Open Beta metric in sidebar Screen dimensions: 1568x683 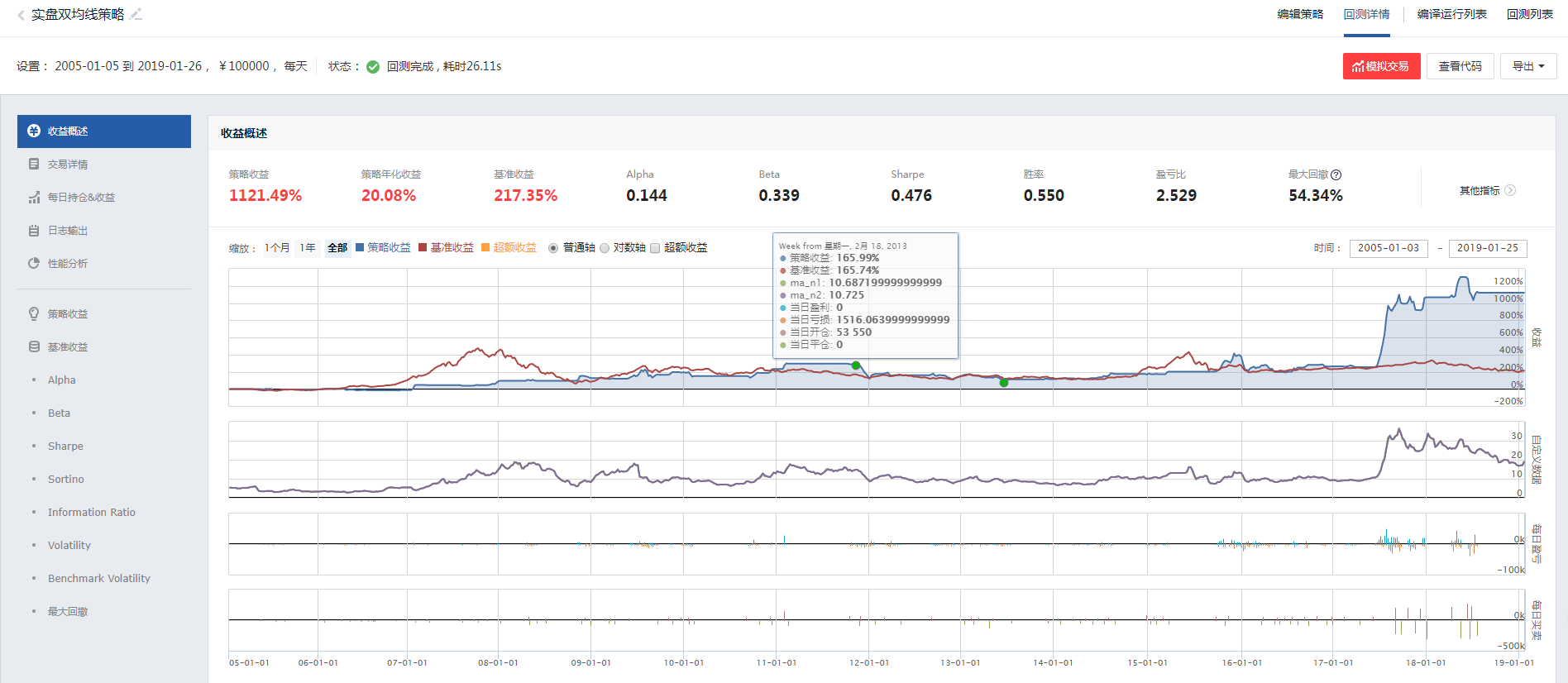pos(59,413)
